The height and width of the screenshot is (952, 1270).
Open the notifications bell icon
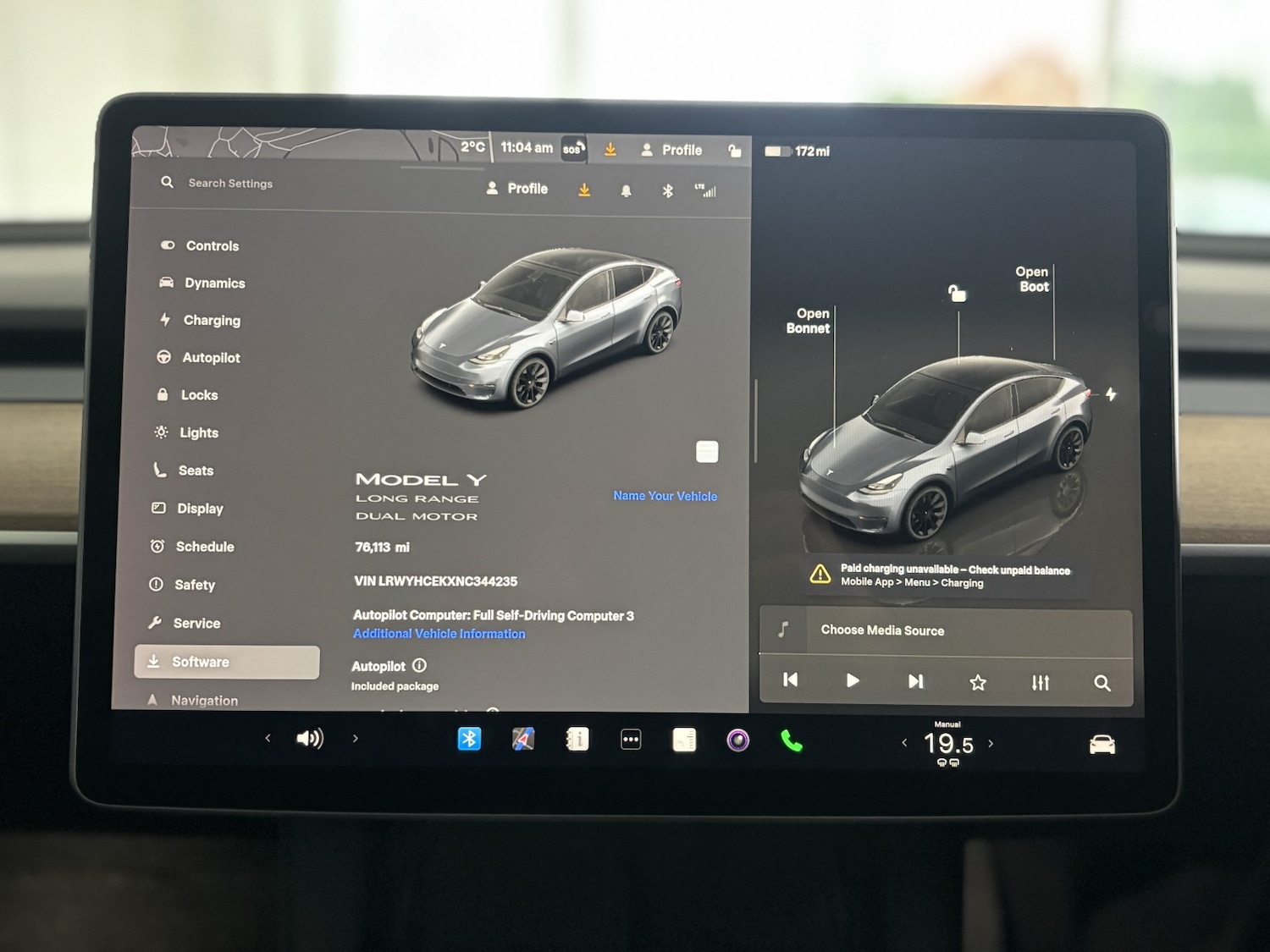tap(625, 190)
